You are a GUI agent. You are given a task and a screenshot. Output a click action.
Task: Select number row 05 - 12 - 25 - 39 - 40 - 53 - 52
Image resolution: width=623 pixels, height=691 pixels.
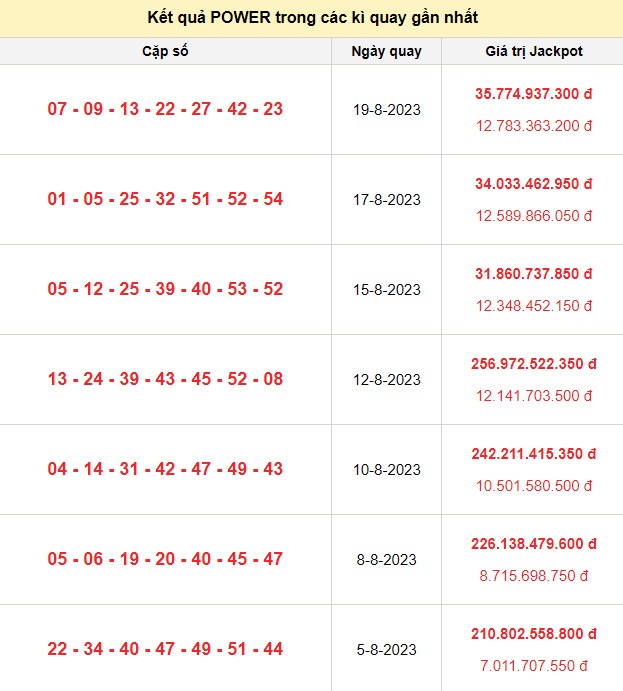165,289
